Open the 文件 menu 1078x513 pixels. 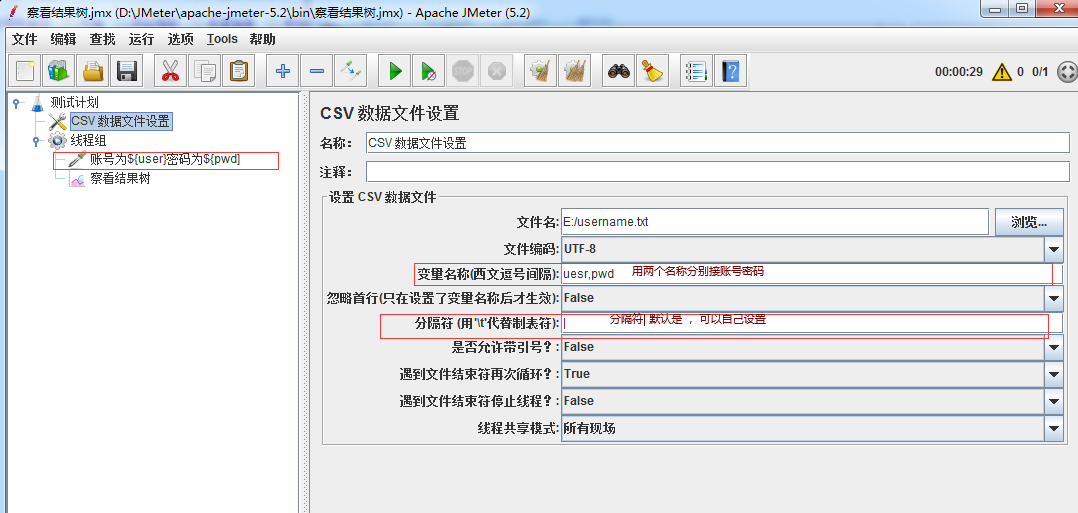[x=25, y=39]
